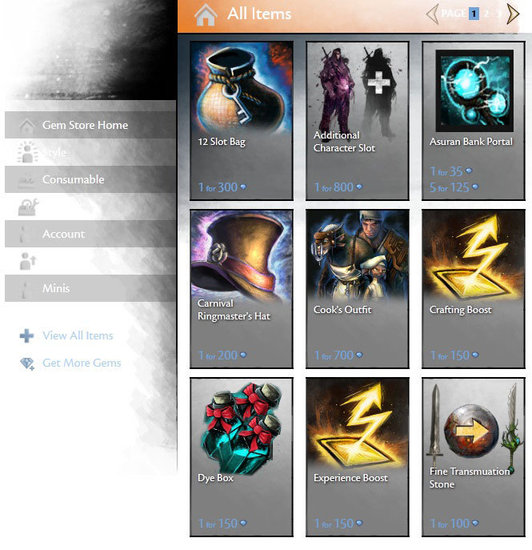Screen dimensions: 532x550
Task: Select the Dye Box item
Action: click(x=241, y=457)
